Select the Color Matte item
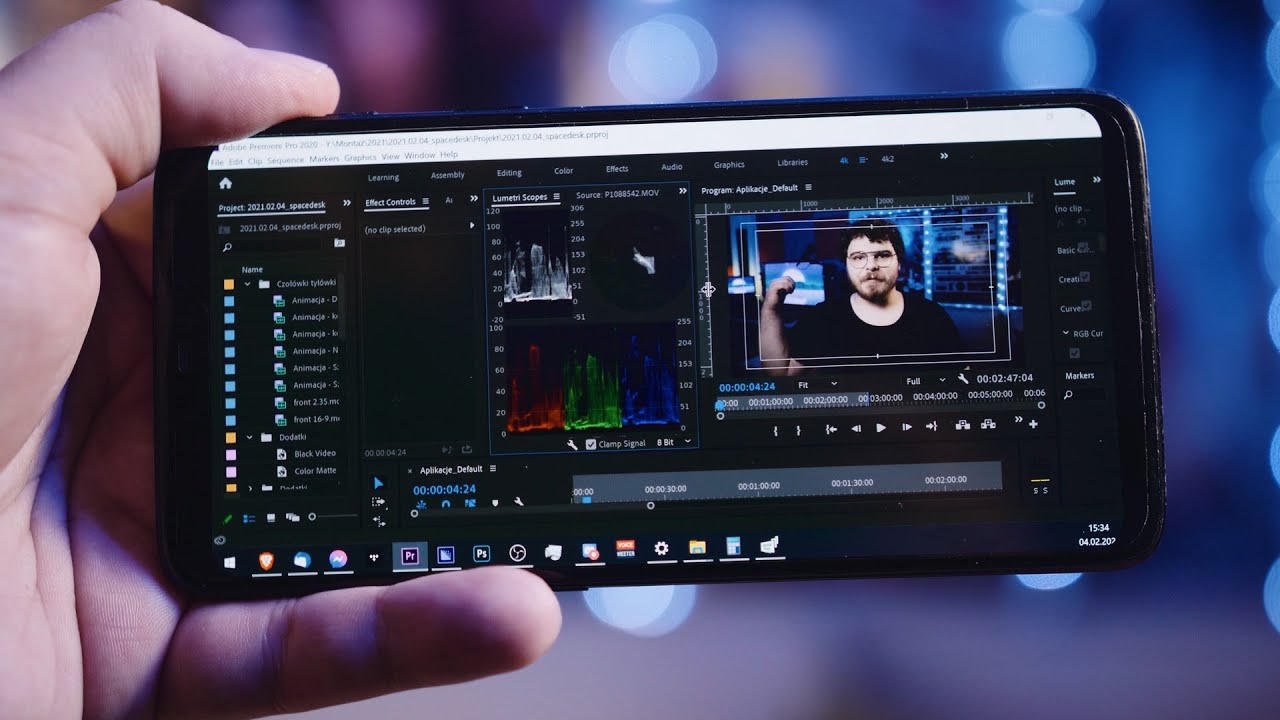Viewport: 1280px width, 720px height. point(315,471)
